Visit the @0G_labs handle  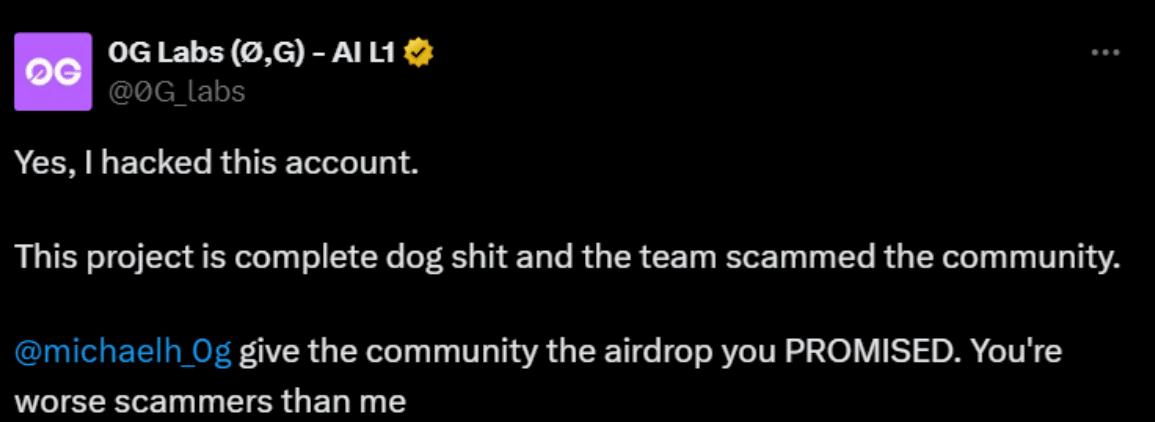click(177, 92)
